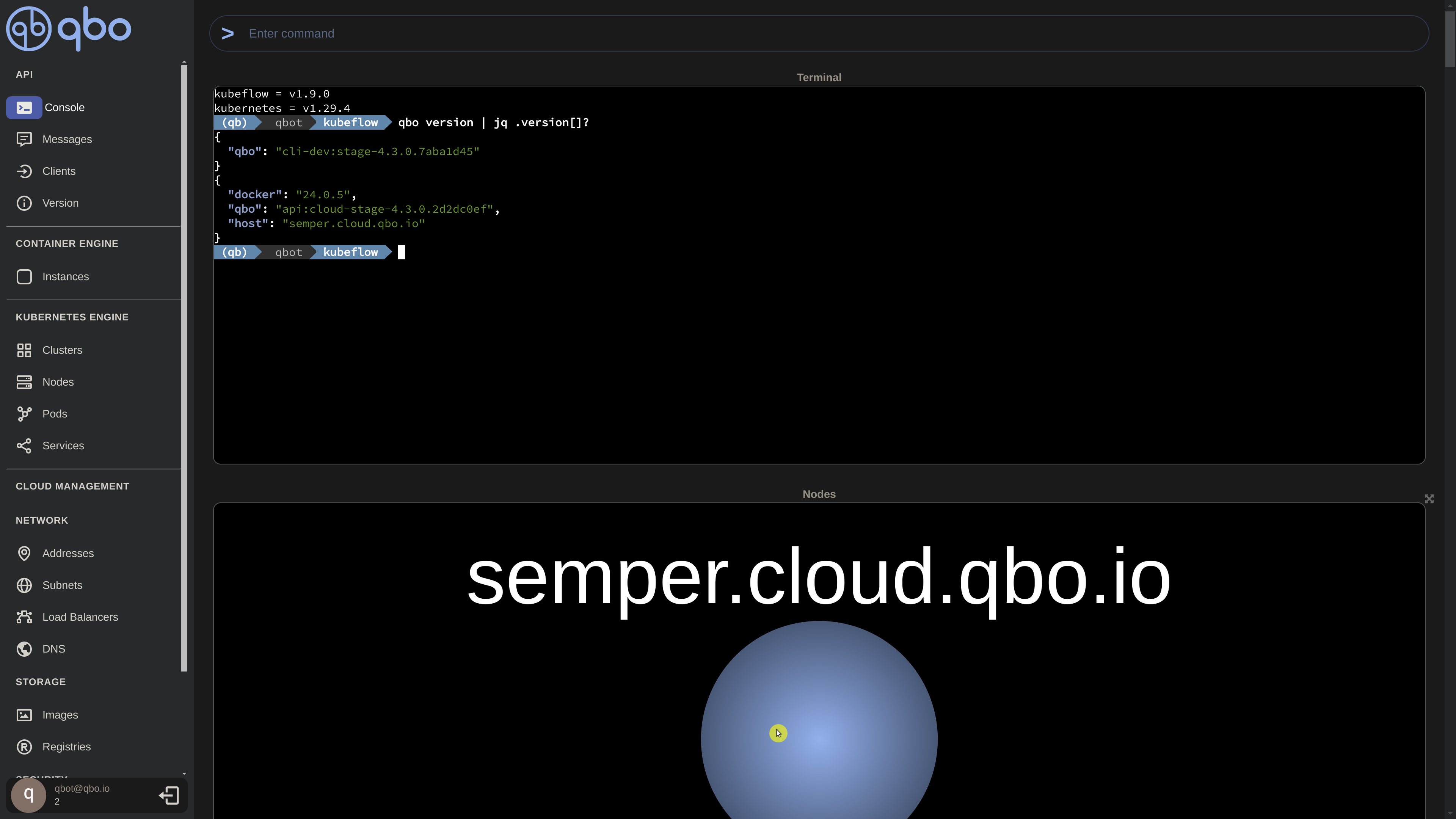Open the Services menu item
Image resolution: width=1456 pixels, height=819 pixels.
pos(63,446)
